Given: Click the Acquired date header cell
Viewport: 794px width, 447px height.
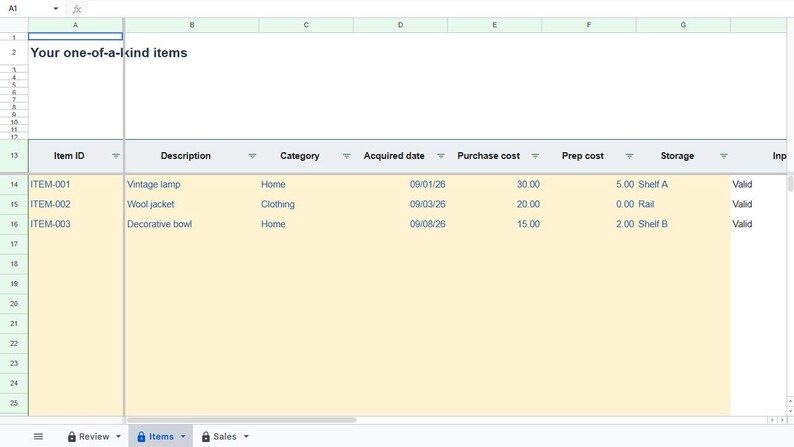Looking at the screenshot, I should (x=400, y=156).
